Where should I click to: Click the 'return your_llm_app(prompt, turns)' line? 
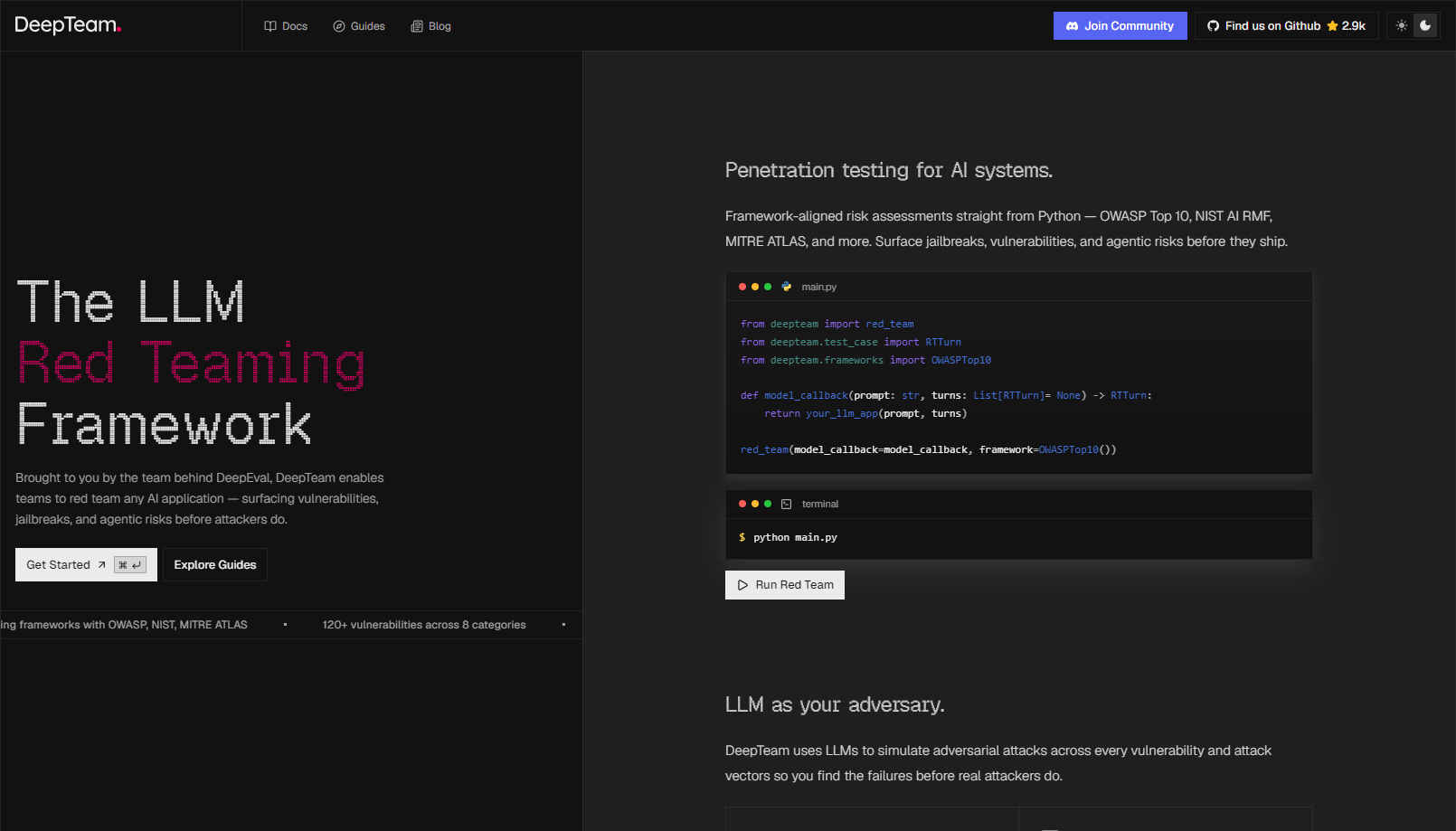coord(865,413)
